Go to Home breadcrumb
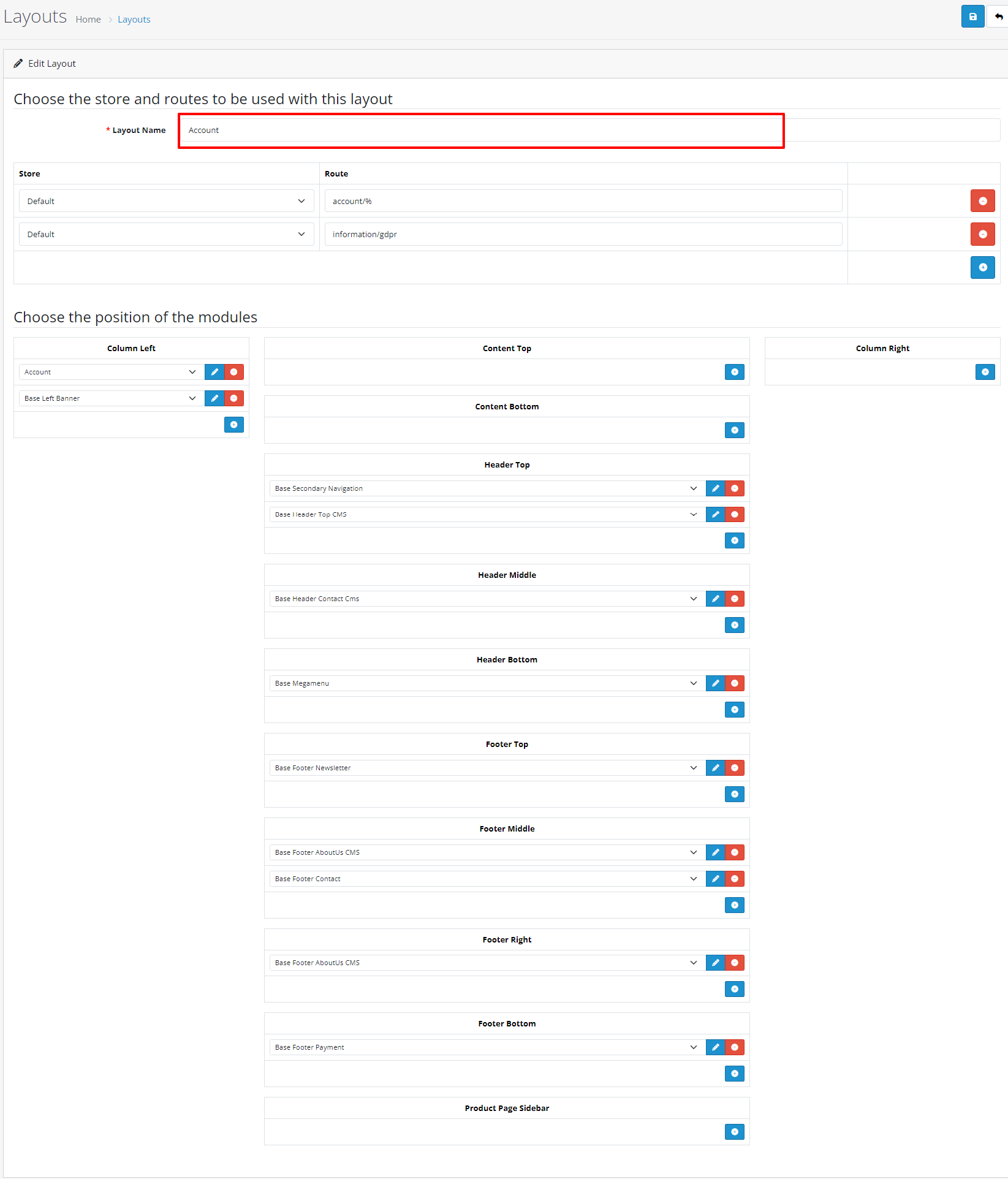 point(88,20)
